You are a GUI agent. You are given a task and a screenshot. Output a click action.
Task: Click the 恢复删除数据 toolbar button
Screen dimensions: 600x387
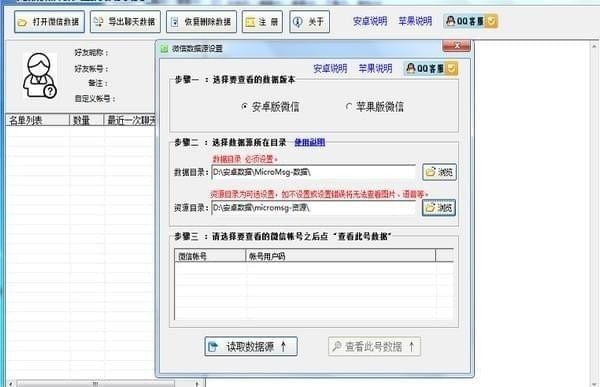[x=201, y=21]
